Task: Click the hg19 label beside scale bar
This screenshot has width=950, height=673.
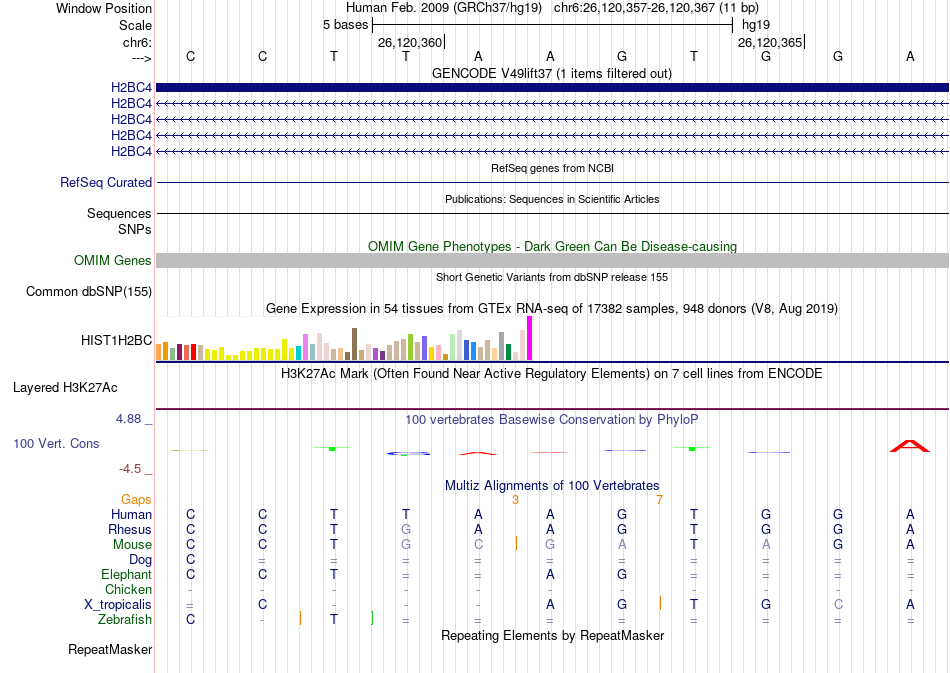Action: click(x=756, y=25)
